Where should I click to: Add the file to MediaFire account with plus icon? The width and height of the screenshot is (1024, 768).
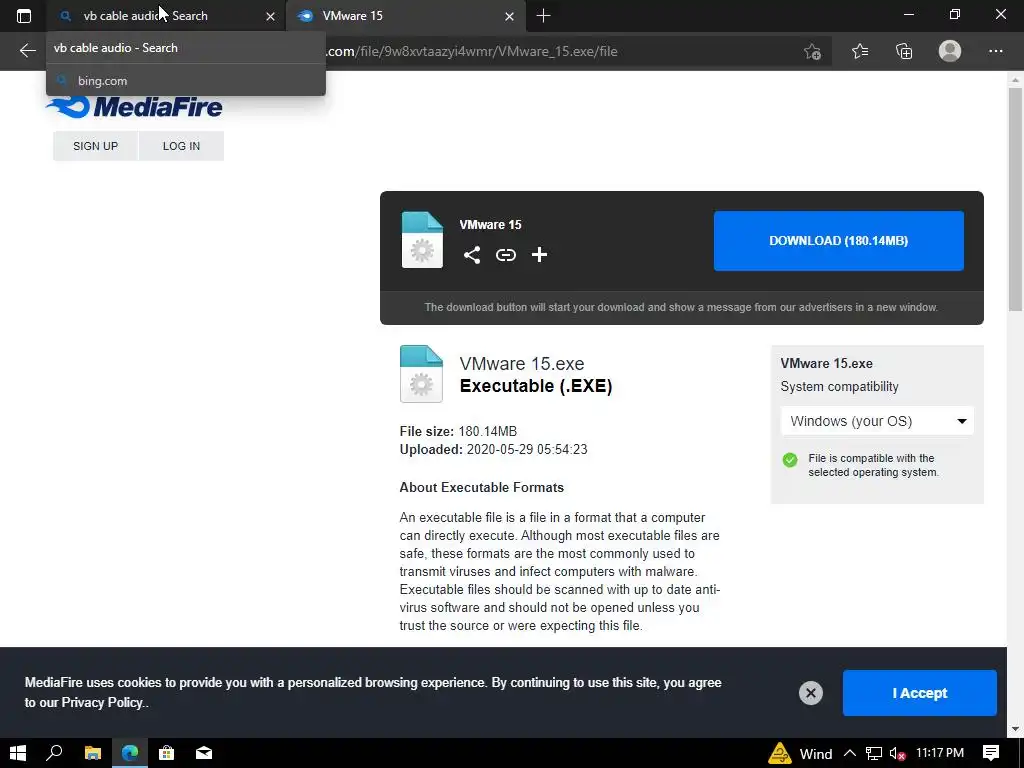tap(539, 255)
